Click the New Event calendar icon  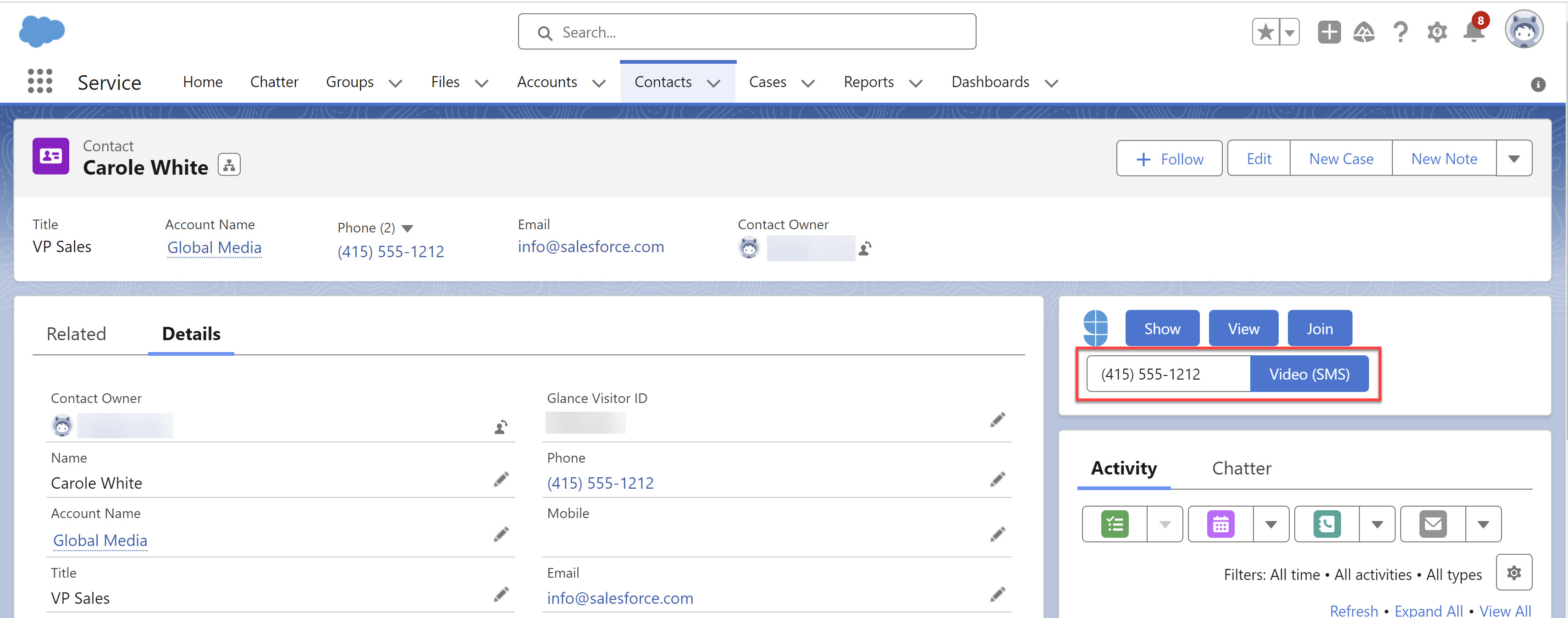click(x=1220, y=524)
